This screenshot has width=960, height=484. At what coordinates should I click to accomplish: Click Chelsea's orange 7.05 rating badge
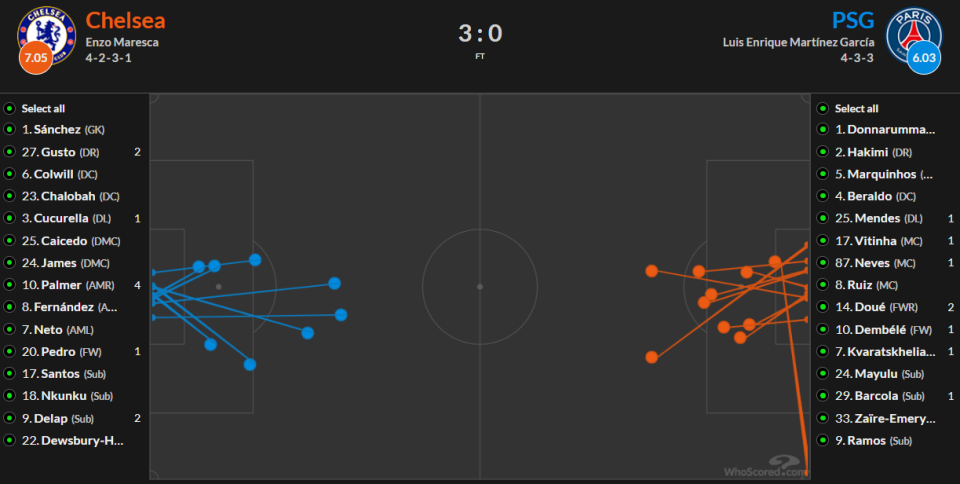[x=36, y=58]
